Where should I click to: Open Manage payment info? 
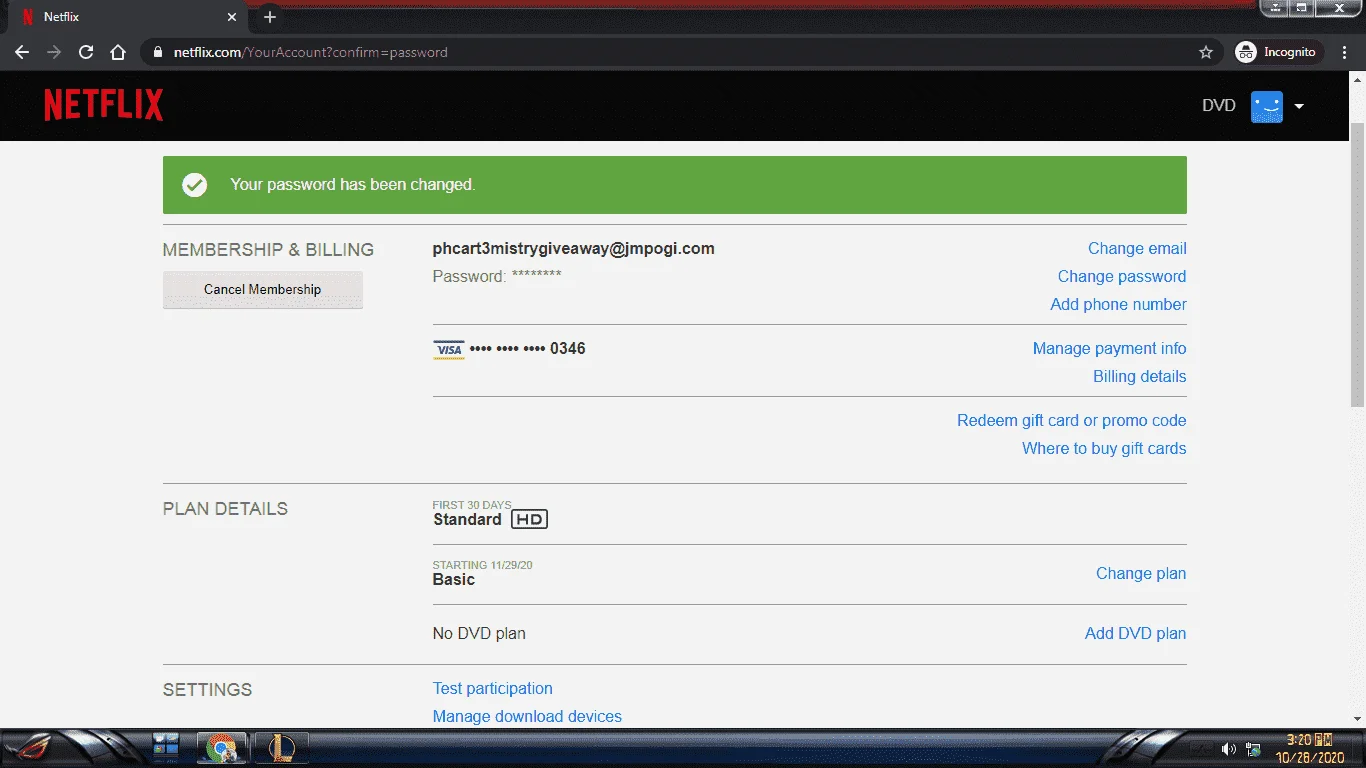(x=1110, y=349)
